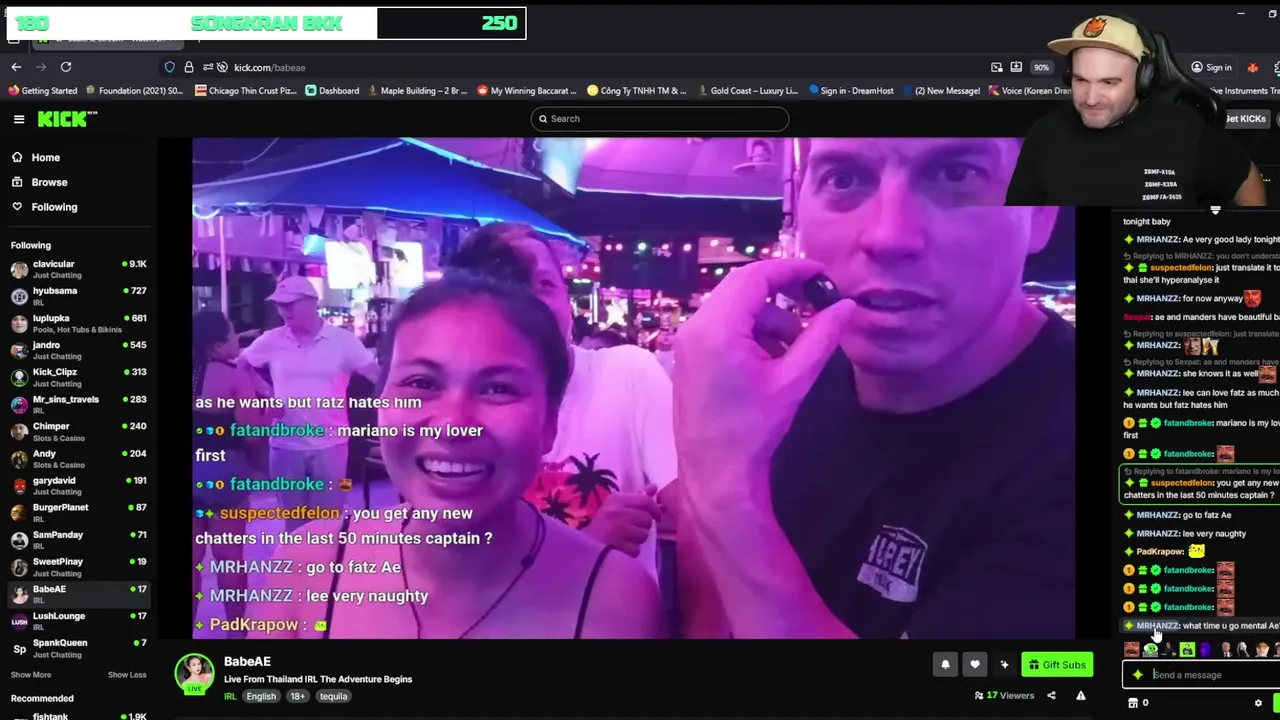Open the My Winning Baccarat bookmark
Screen dimensions: 1280x720
(527, 90)
